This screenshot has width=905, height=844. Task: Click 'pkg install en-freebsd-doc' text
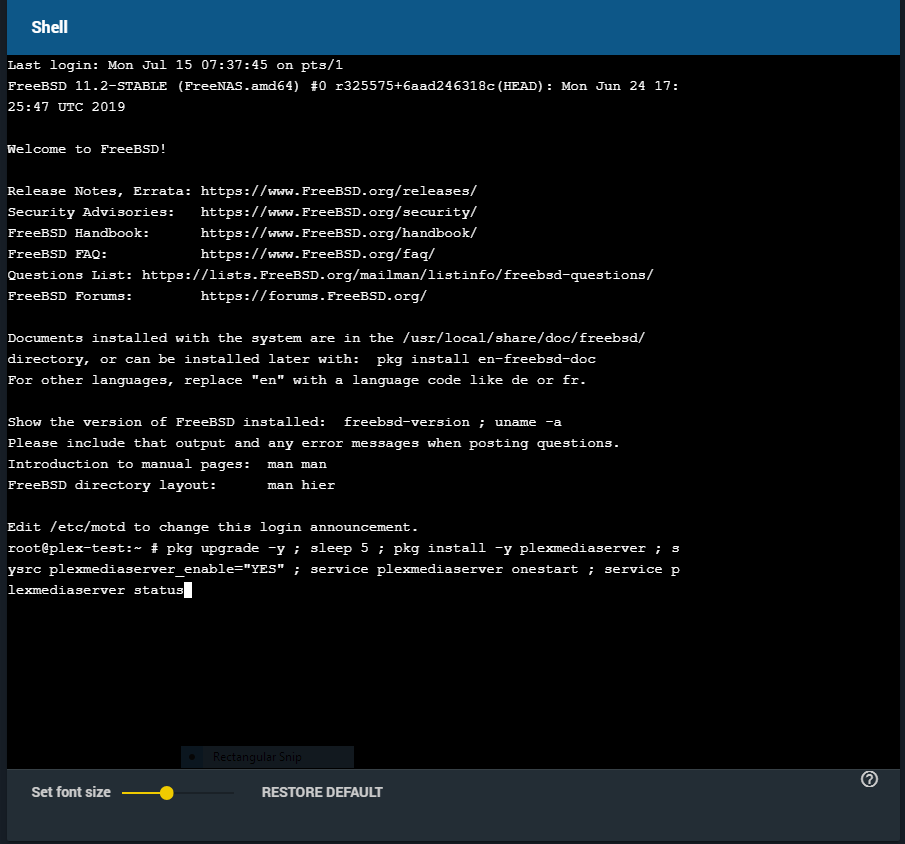point(486,359)
